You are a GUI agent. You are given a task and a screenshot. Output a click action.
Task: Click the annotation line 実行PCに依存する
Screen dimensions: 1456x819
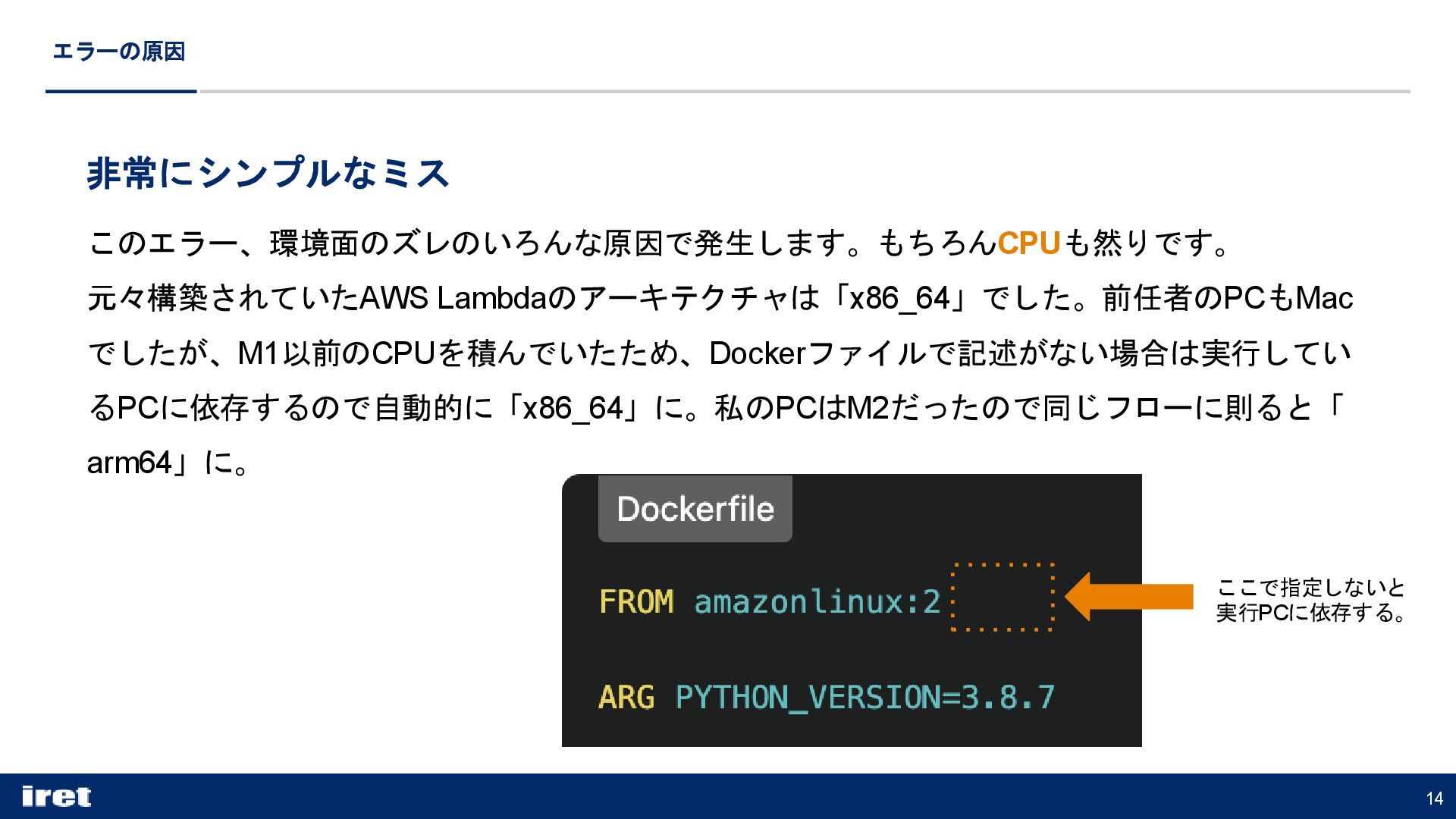(x=1310, y=613)
